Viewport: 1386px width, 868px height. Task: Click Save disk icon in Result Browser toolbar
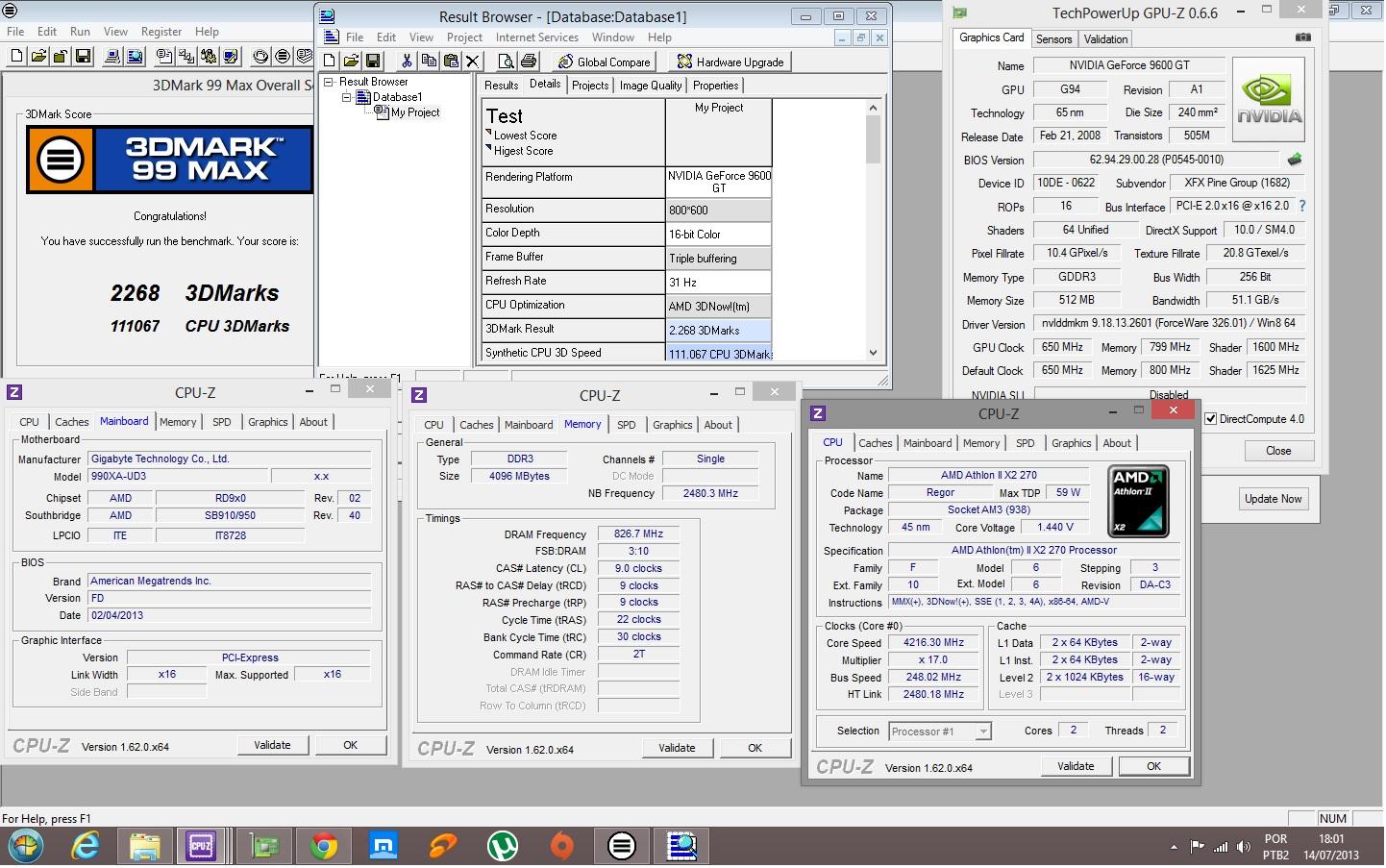click(372, 62)
